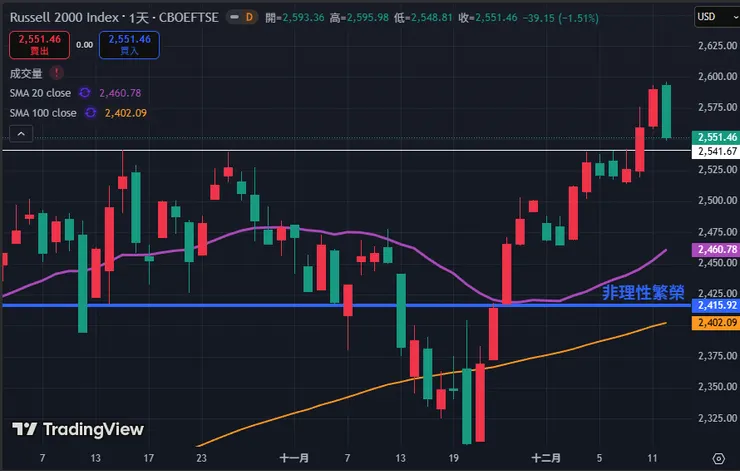Click the -39.15 (-1.51%) change value
740x471 pixels.
click(560, 18)
